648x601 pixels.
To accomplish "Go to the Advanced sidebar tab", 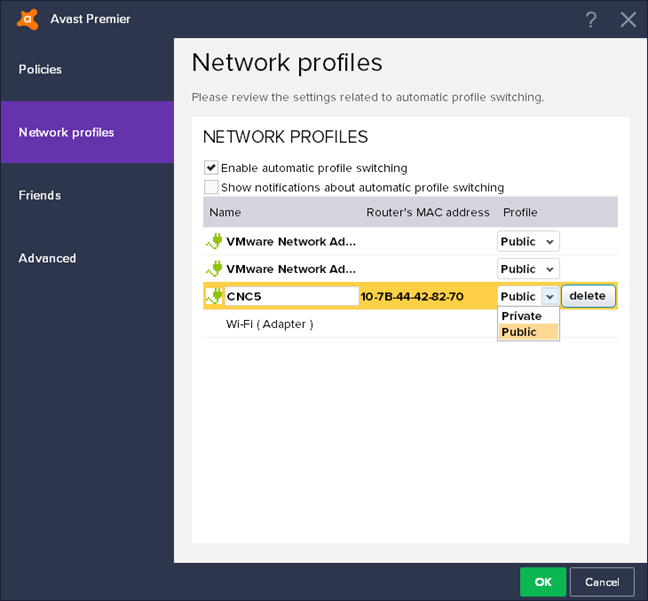I will point(47,258).
